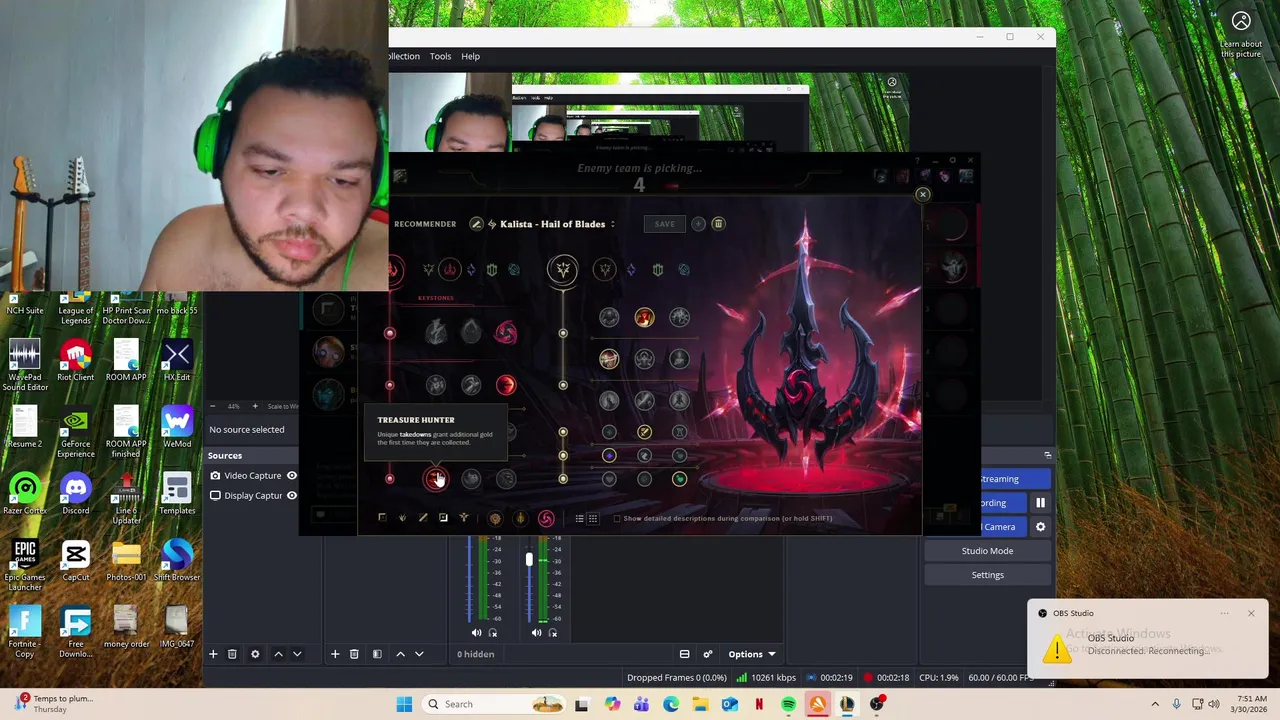Open the Recommender tab

click(425, 224)
